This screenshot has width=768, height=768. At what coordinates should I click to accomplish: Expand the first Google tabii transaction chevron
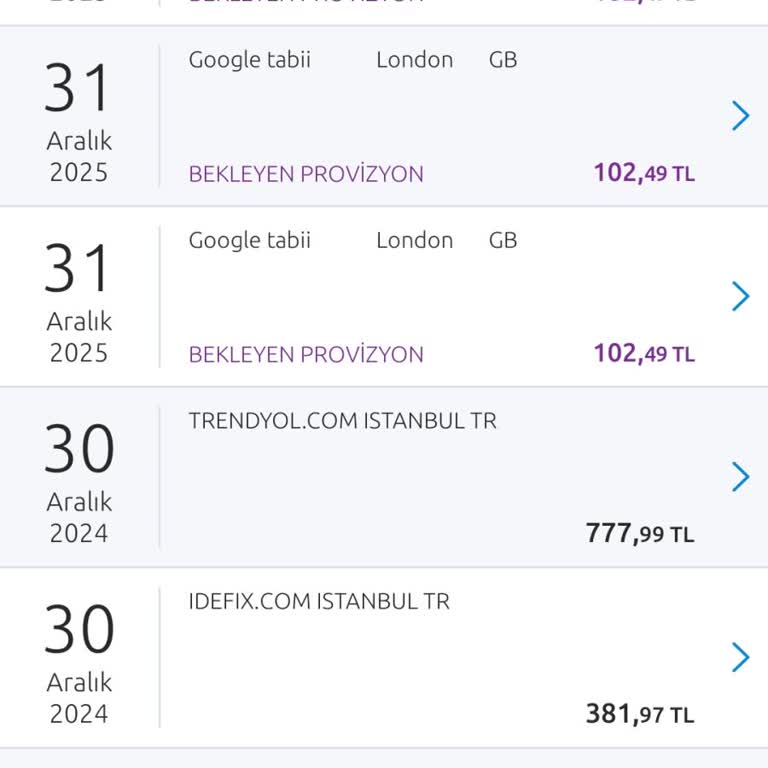(740, 116)
